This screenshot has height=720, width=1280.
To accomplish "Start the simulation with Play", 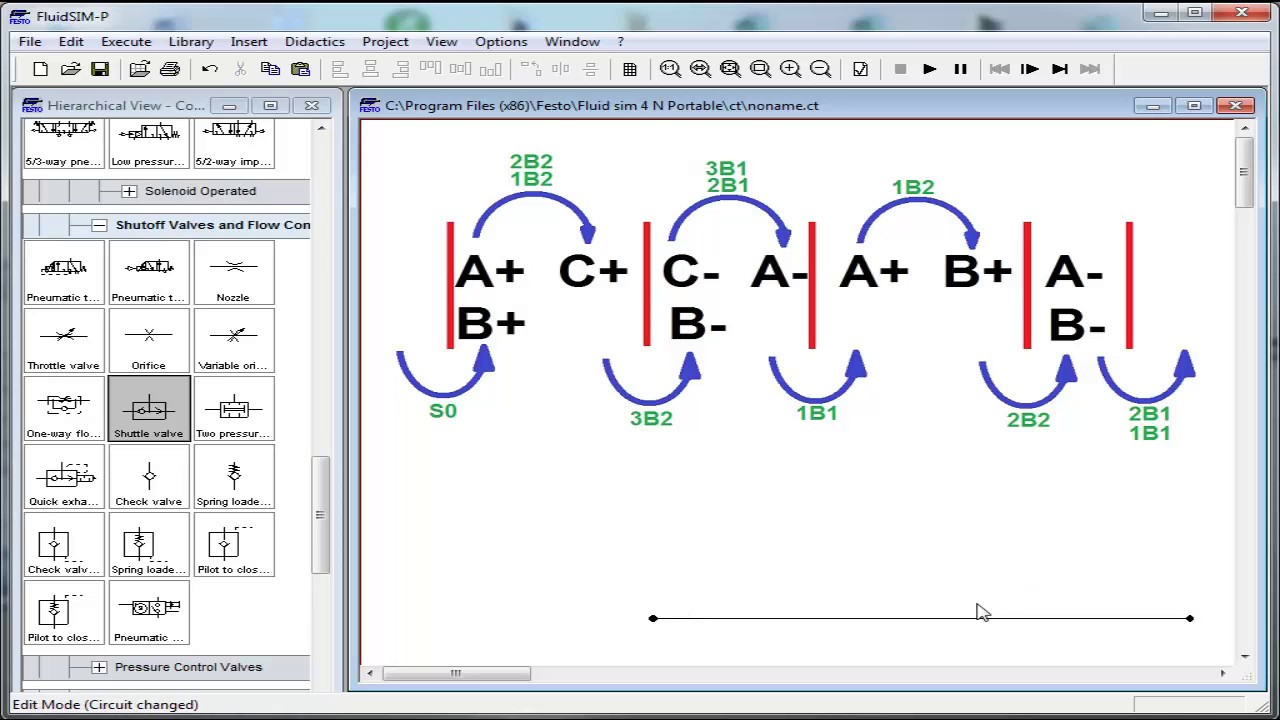I will [x=930, y=69].
